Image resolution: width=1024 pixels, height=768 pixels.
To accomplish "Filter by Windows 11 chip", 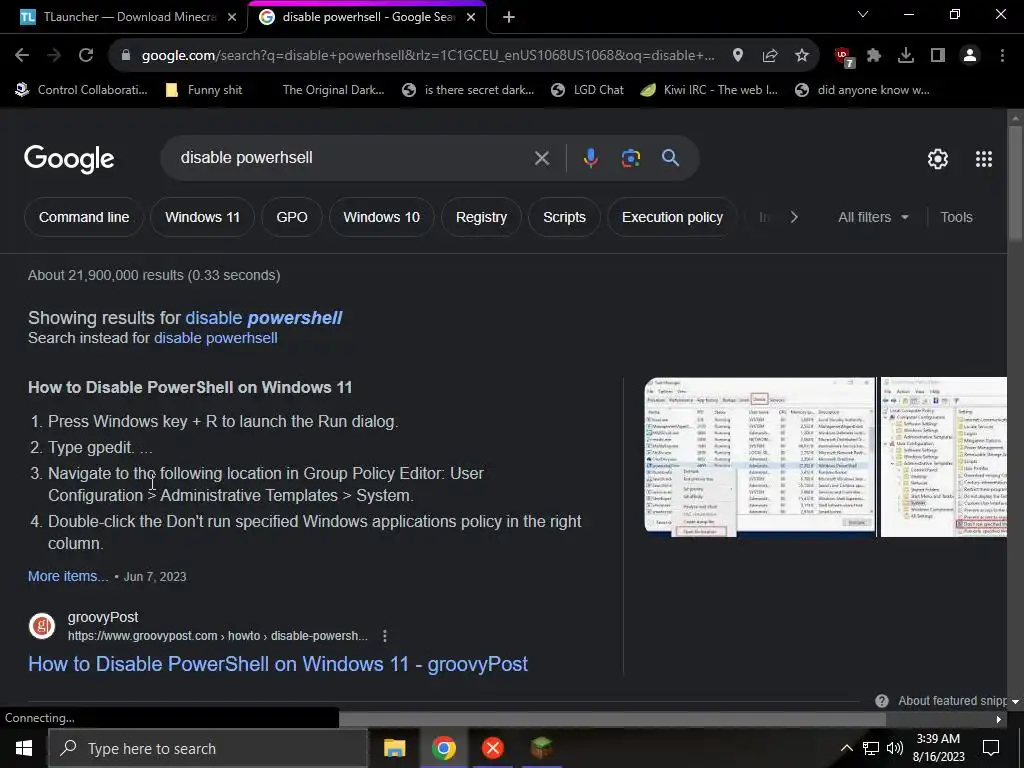I will point(202,217).
